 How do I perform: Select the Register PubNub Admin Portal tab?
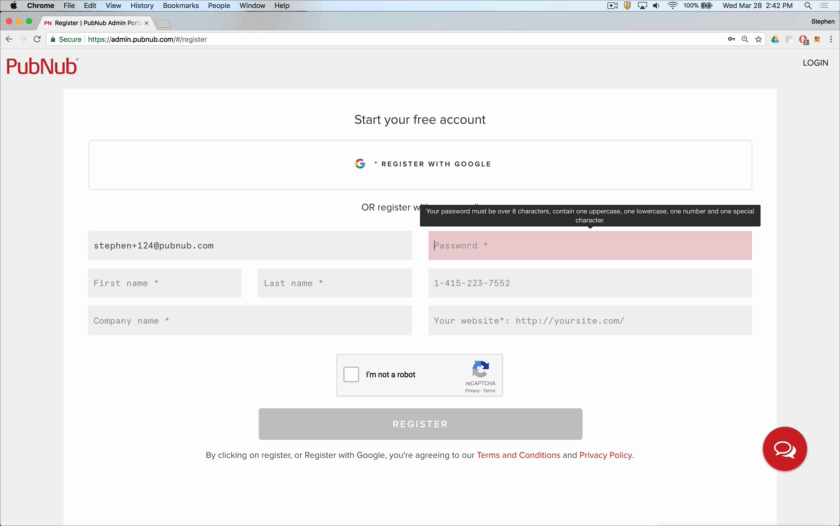[96, 23]
